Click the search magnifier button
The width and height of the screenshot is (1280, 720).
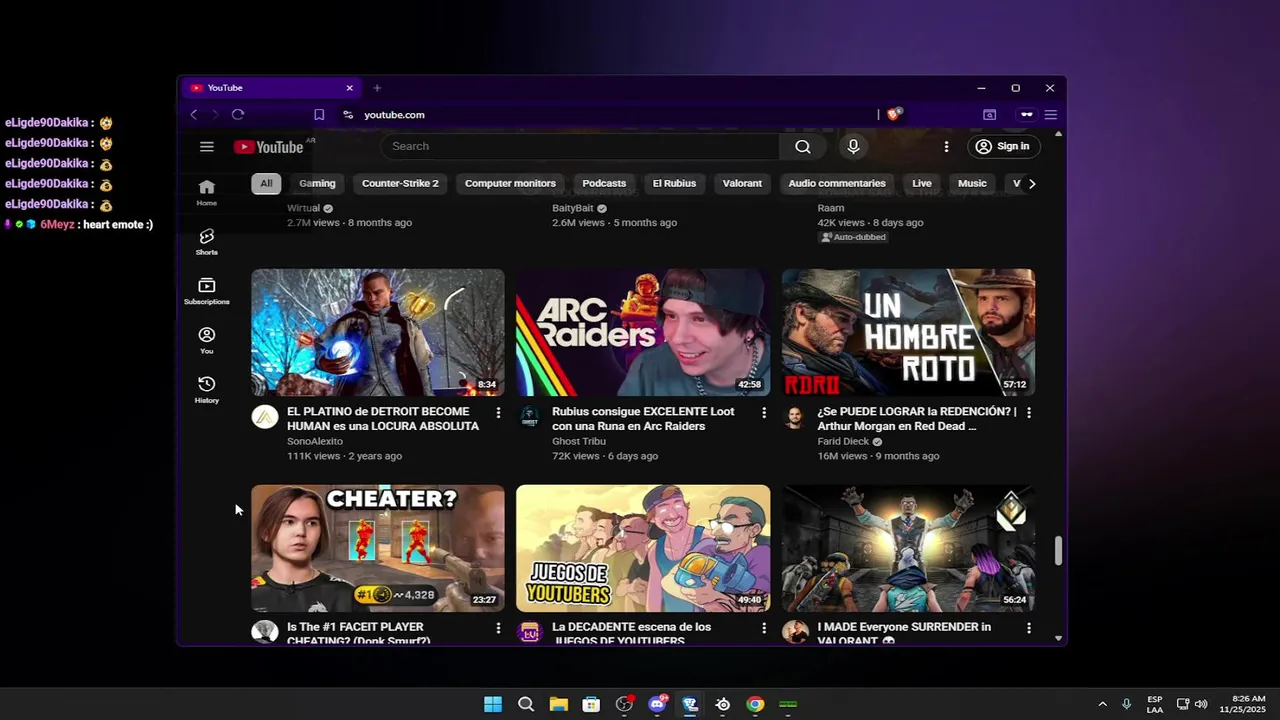[803, 147]
